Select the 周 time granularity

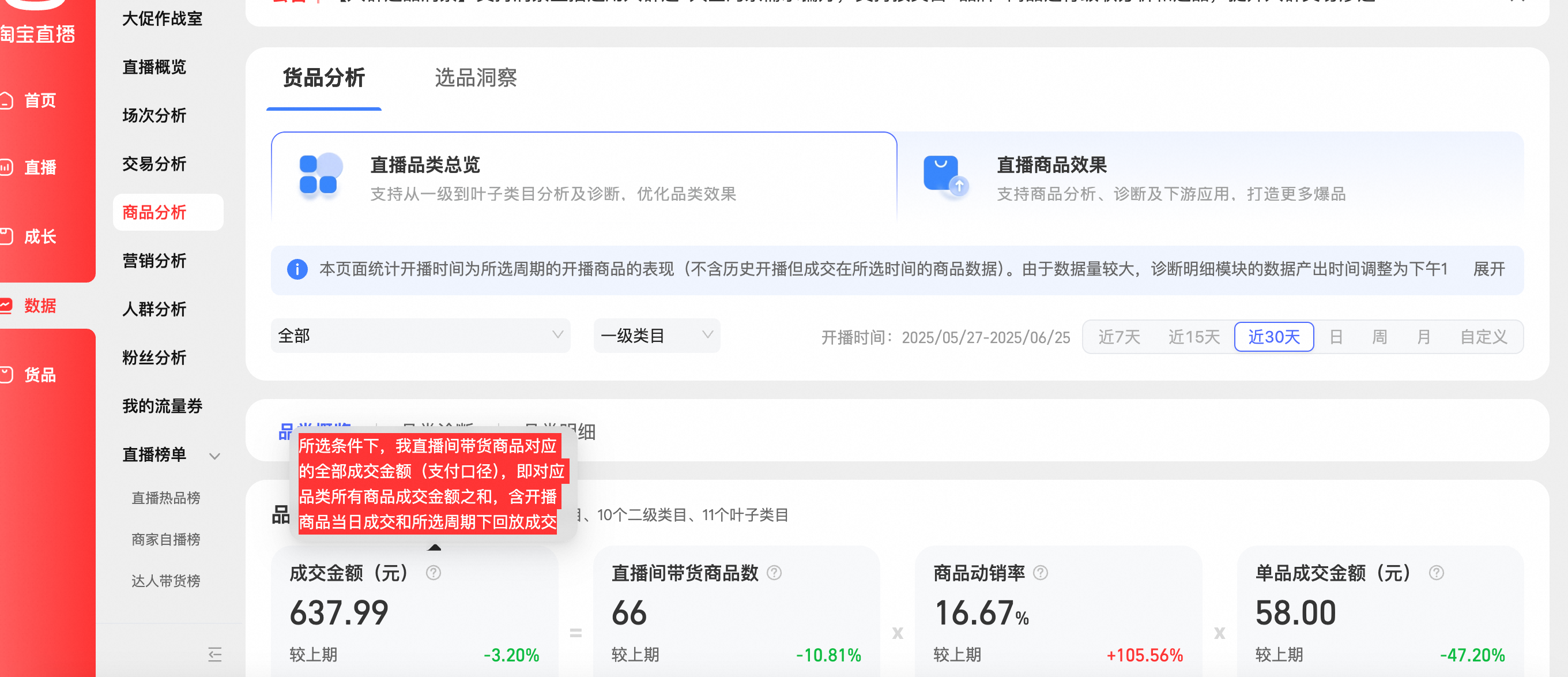click(1380, 337)
